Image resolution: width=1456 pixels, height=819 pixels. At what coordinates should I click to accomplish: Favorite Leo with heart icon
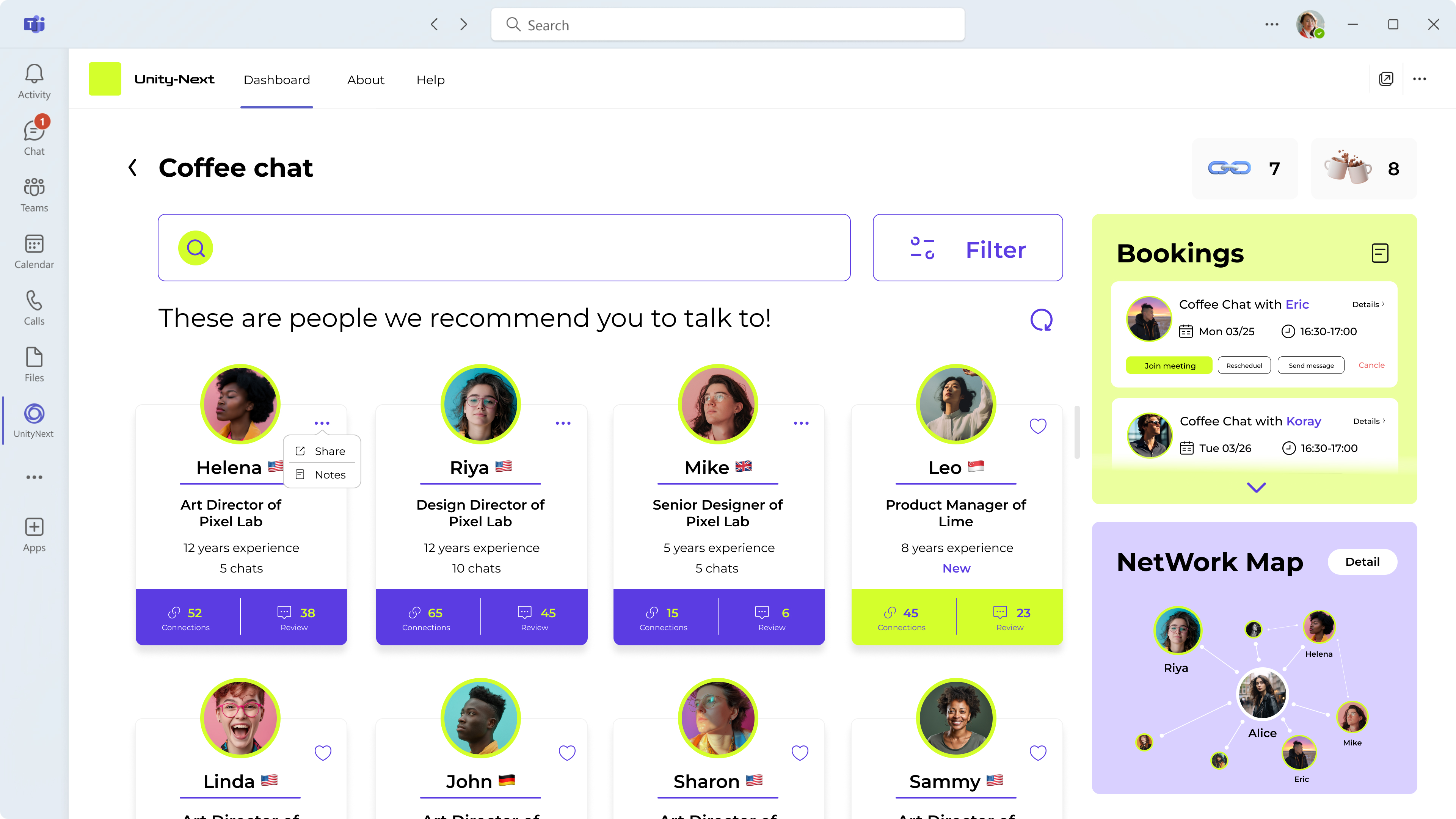[x=1038, y=425]
